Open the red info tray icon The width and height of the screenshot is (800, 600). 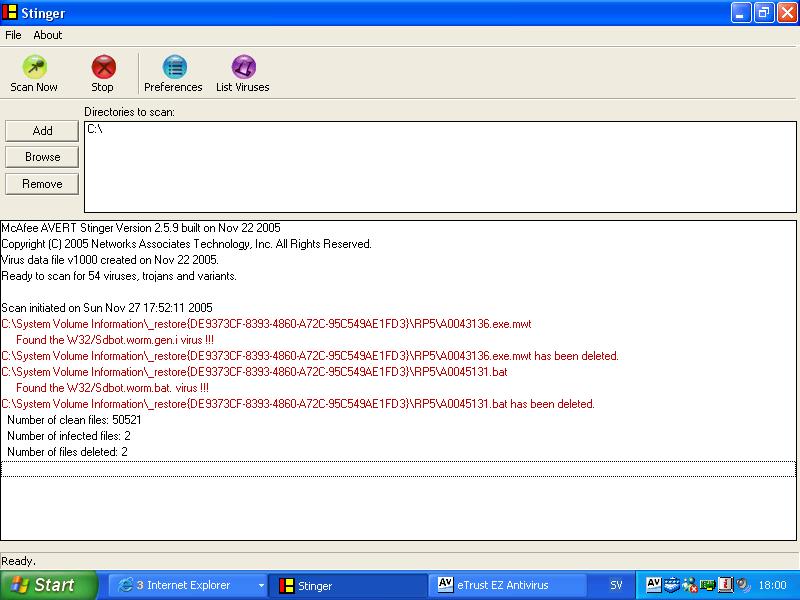pyautogui.click(x=725, y=585)
